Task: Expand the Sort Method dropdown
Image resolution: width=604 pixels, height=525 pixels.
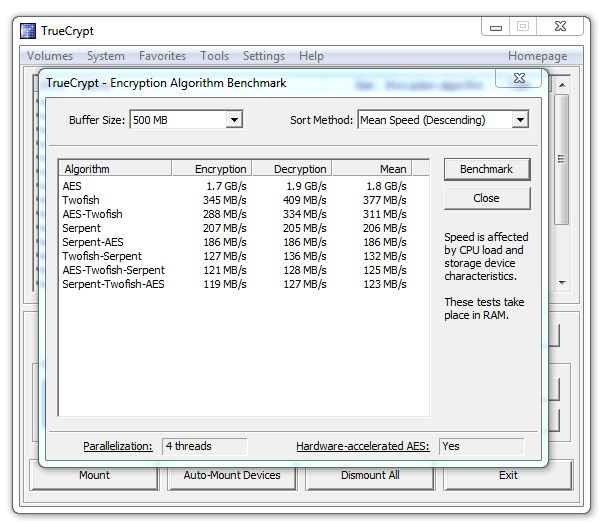Action: click(520, 120)
